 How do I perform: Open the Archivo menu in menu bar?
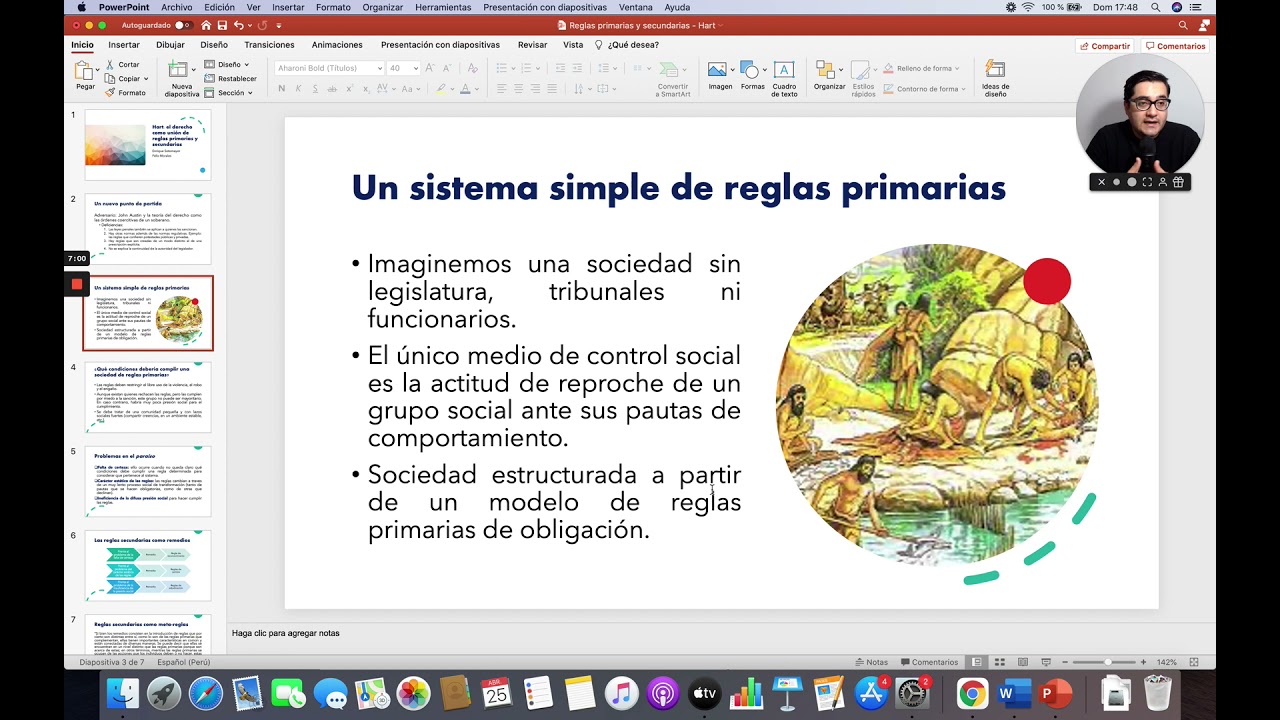tap(176, 7)
